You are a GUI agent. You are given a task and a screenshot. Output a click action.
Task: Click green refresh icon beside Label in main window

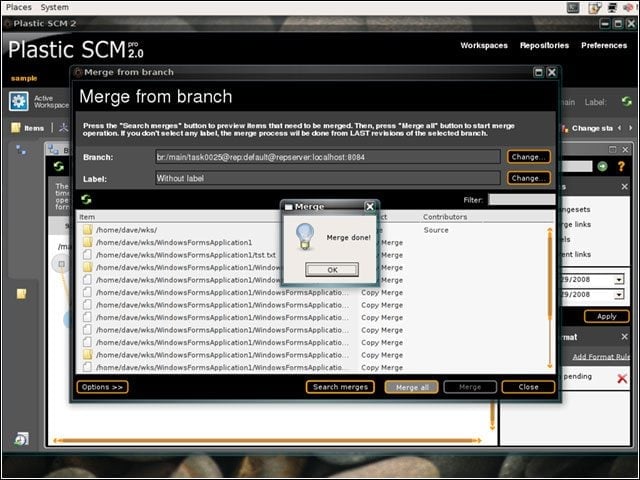627,101
